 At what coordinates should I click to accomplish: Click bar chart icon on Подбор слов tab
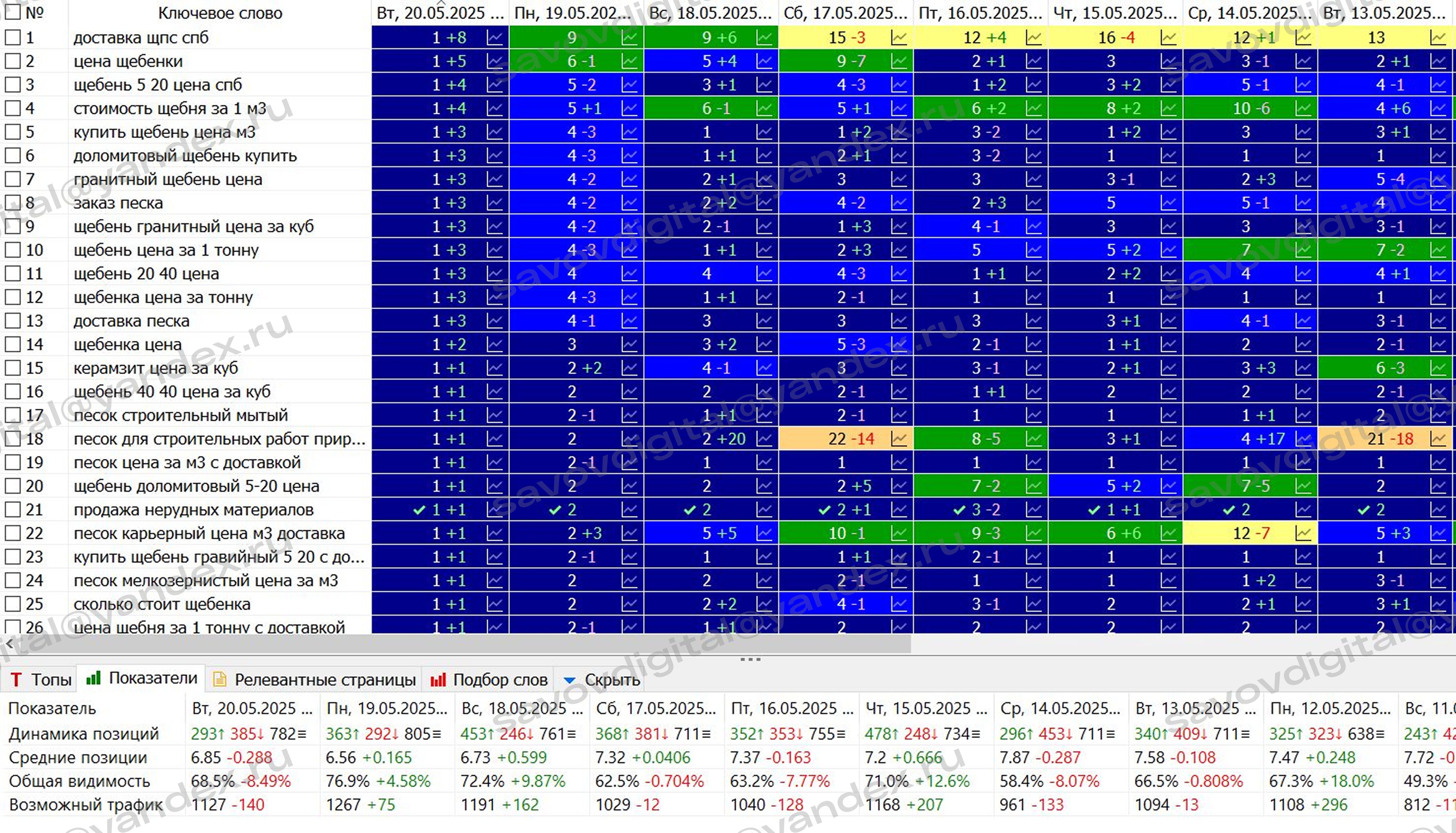pos(438,680)
